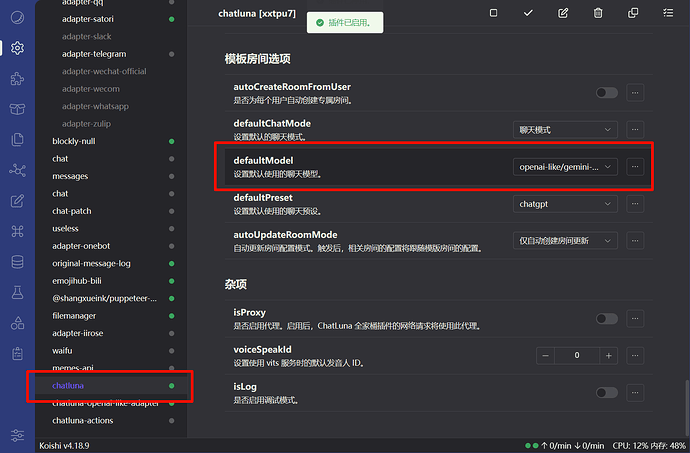This screenshot has width=690, height=453.
Task: Click the duplicate config copy icon
Action: coord(633,13)
